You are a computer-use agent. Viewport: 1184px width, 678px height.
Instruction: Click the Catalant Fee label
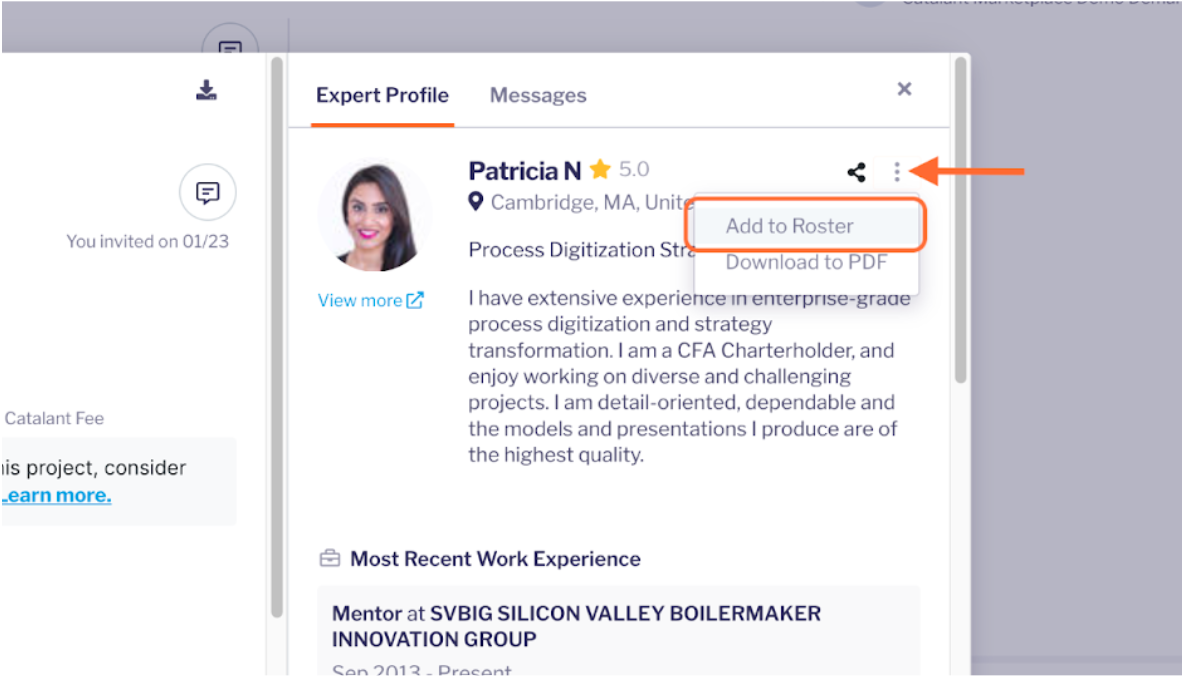[54, 418]
